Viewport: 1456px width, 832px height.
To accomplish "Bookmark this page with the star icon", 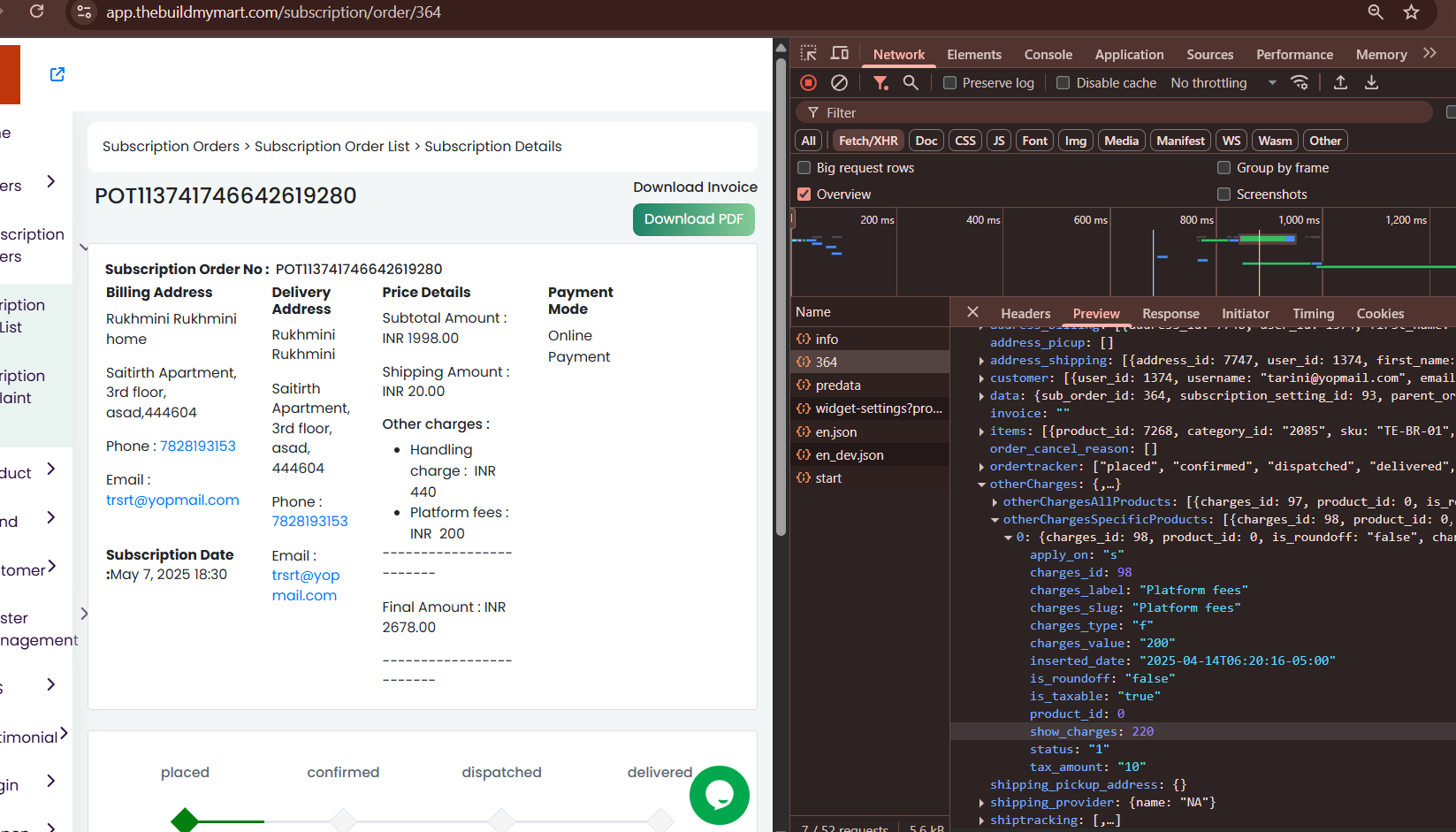I will click(x=1412, y=12).
